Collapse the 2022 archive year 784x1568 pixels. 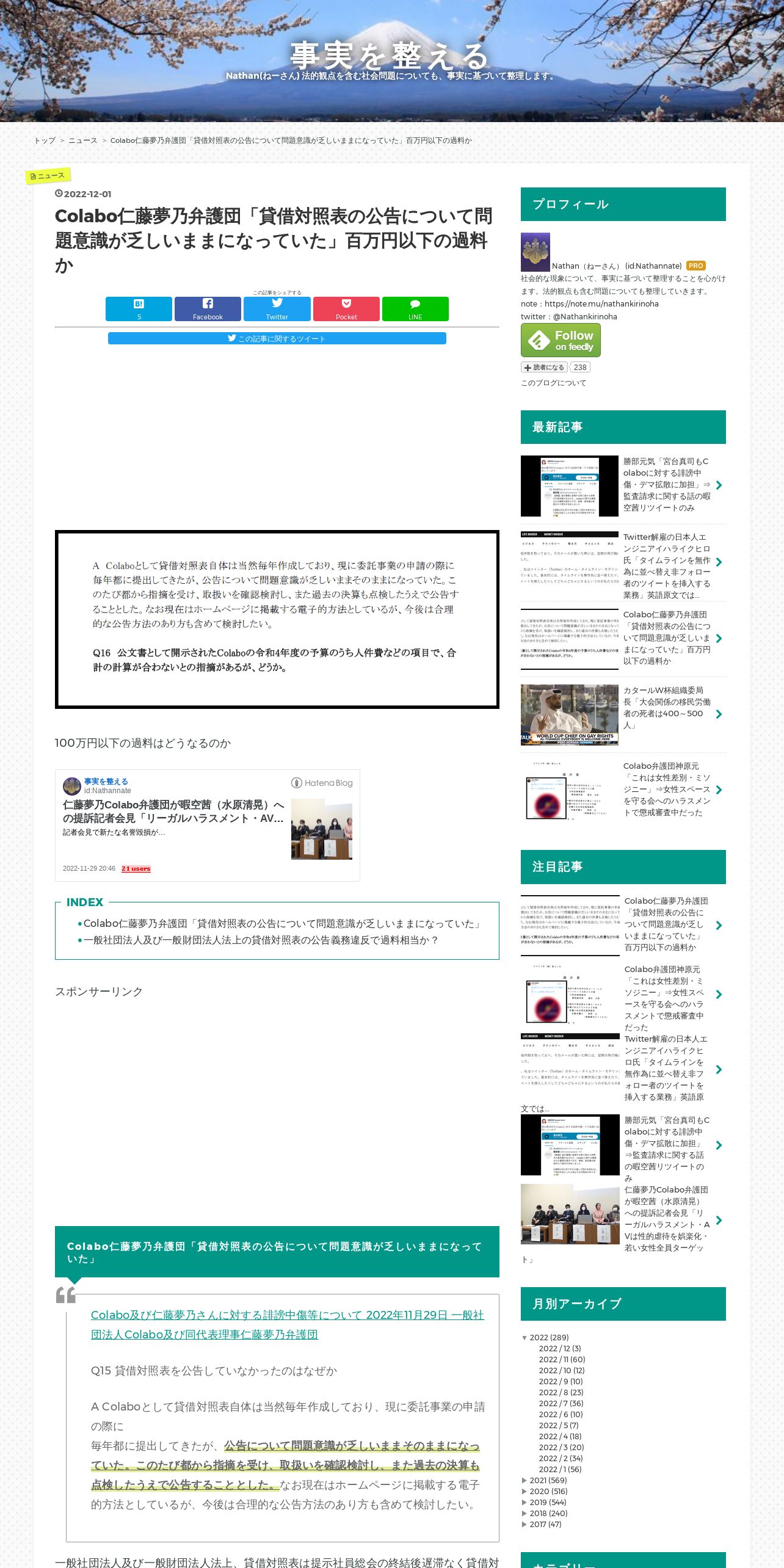(524, 1338)
